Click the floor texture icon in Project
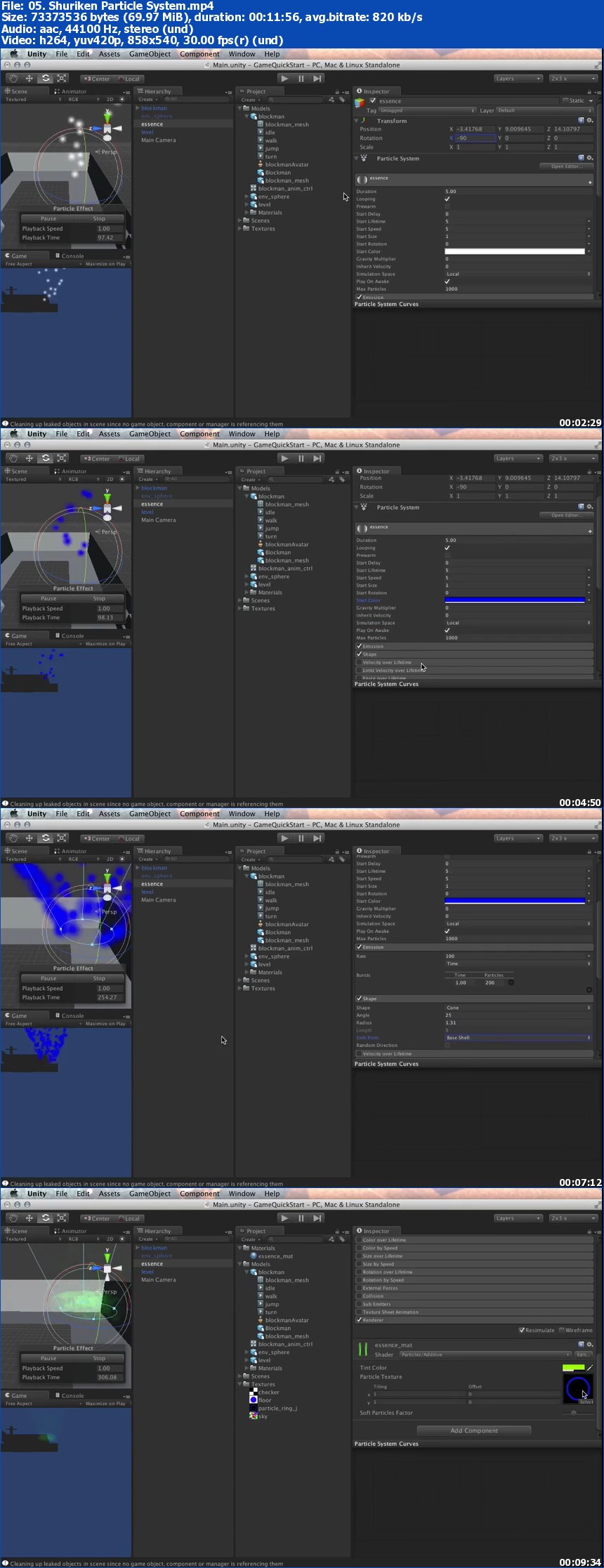Screen dimensions: 604x1568 pyautogui.click(x=254, y=1400)
